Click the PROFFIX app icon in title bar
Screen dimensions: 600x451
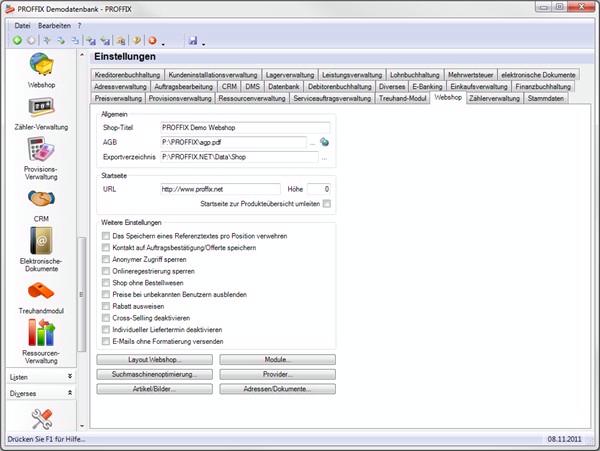(10, 8)
